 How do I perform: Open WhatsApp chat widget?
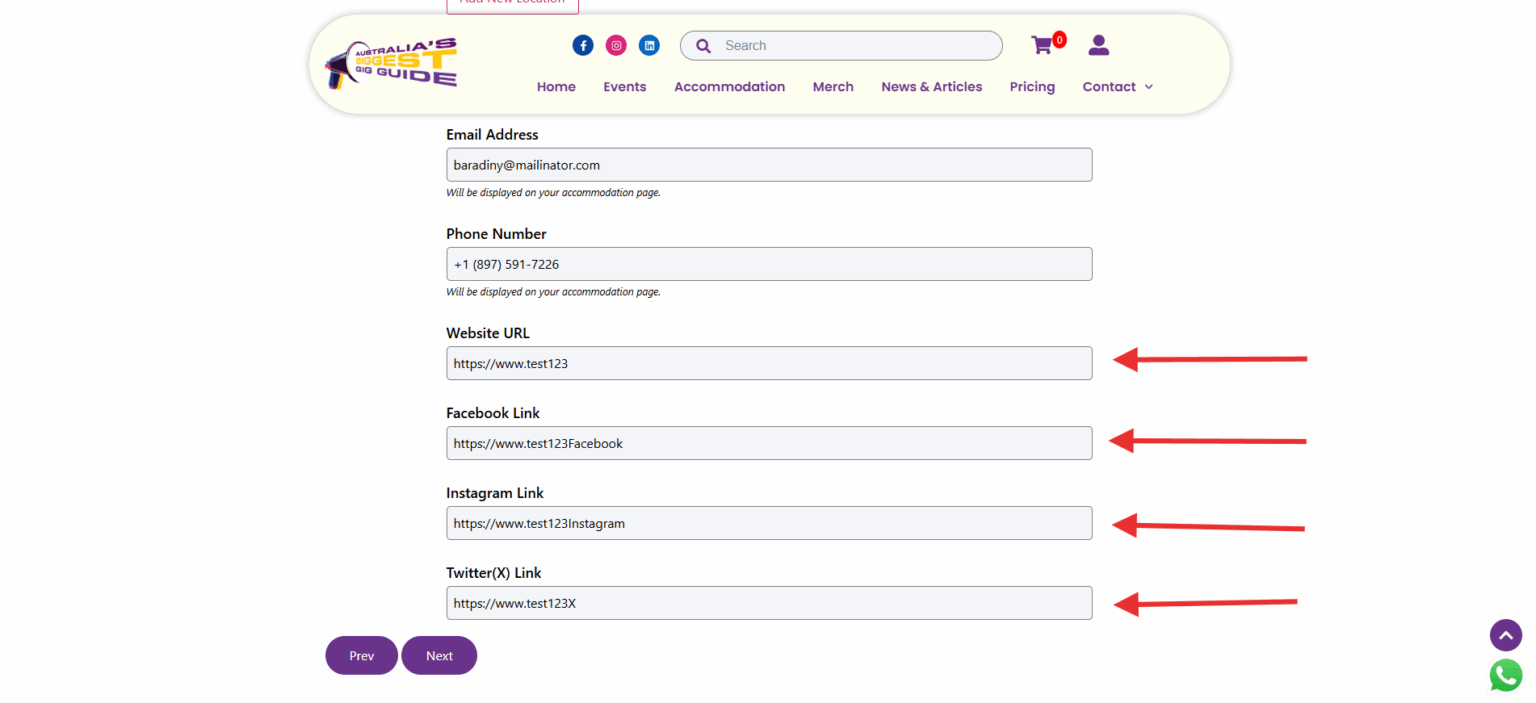[1505, 675]
